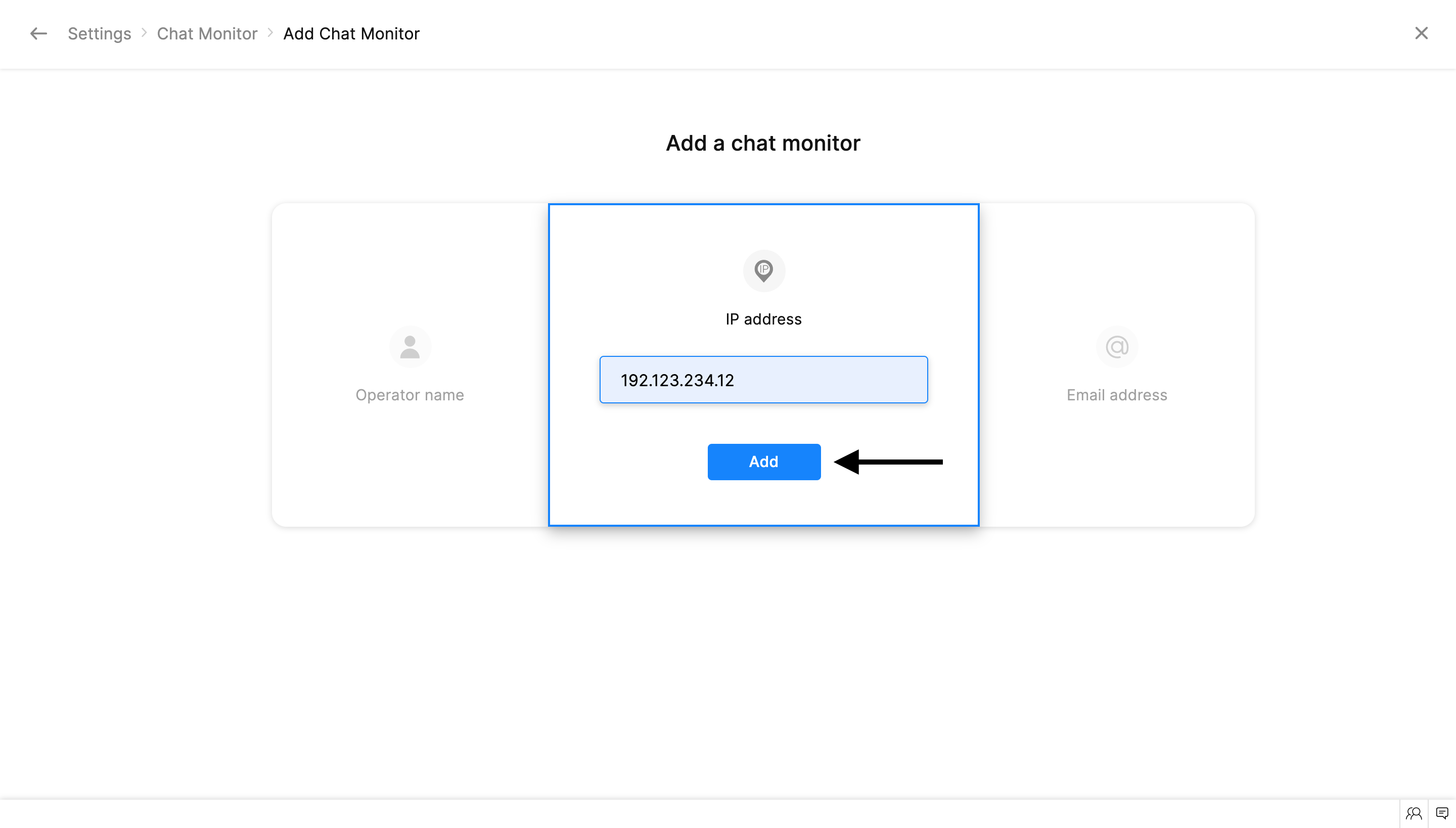Click the IP location pin icon
This screenshot has width=1456, height=828.
[763, 271]
